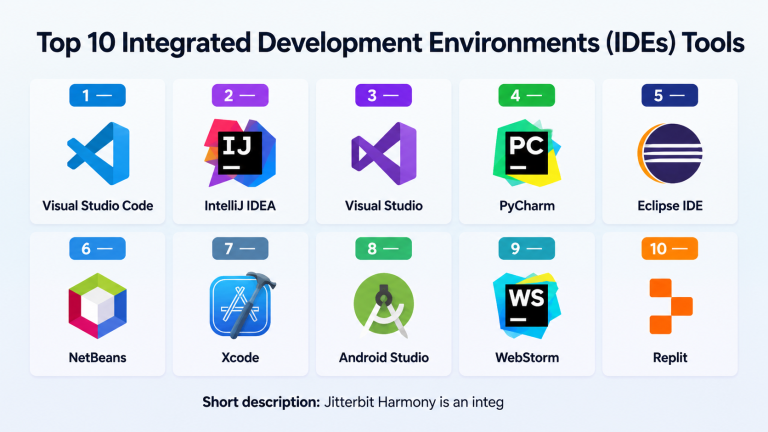Select the green number 4 badge
Image resolution: width=768 pixels, height=432 pixels.
click(527, 96)
